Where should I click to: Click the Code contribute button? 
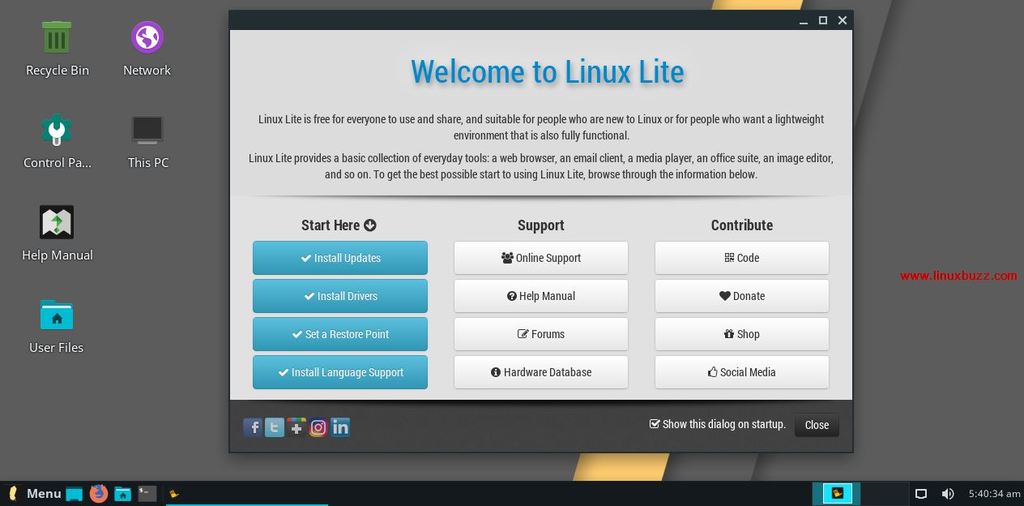(x=742, y=258)
